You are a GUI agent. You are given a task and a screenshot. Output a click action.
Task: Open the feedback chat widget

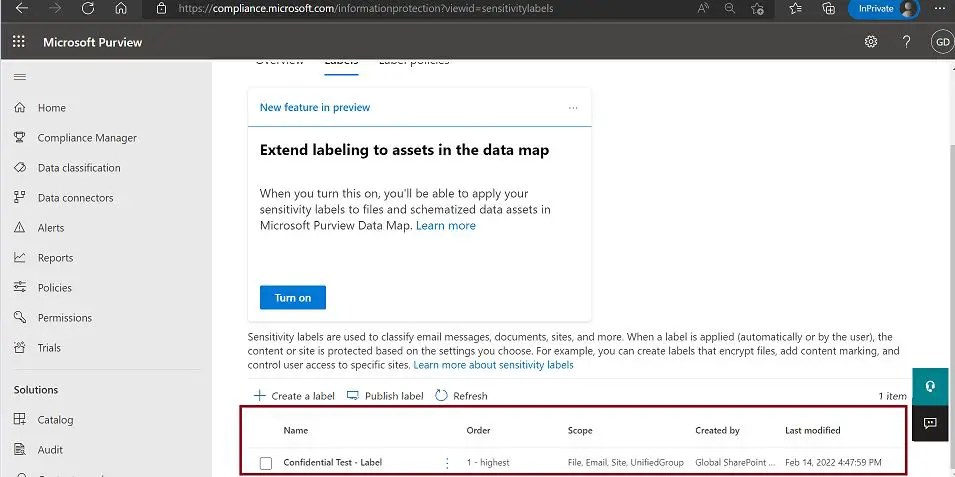930,423
